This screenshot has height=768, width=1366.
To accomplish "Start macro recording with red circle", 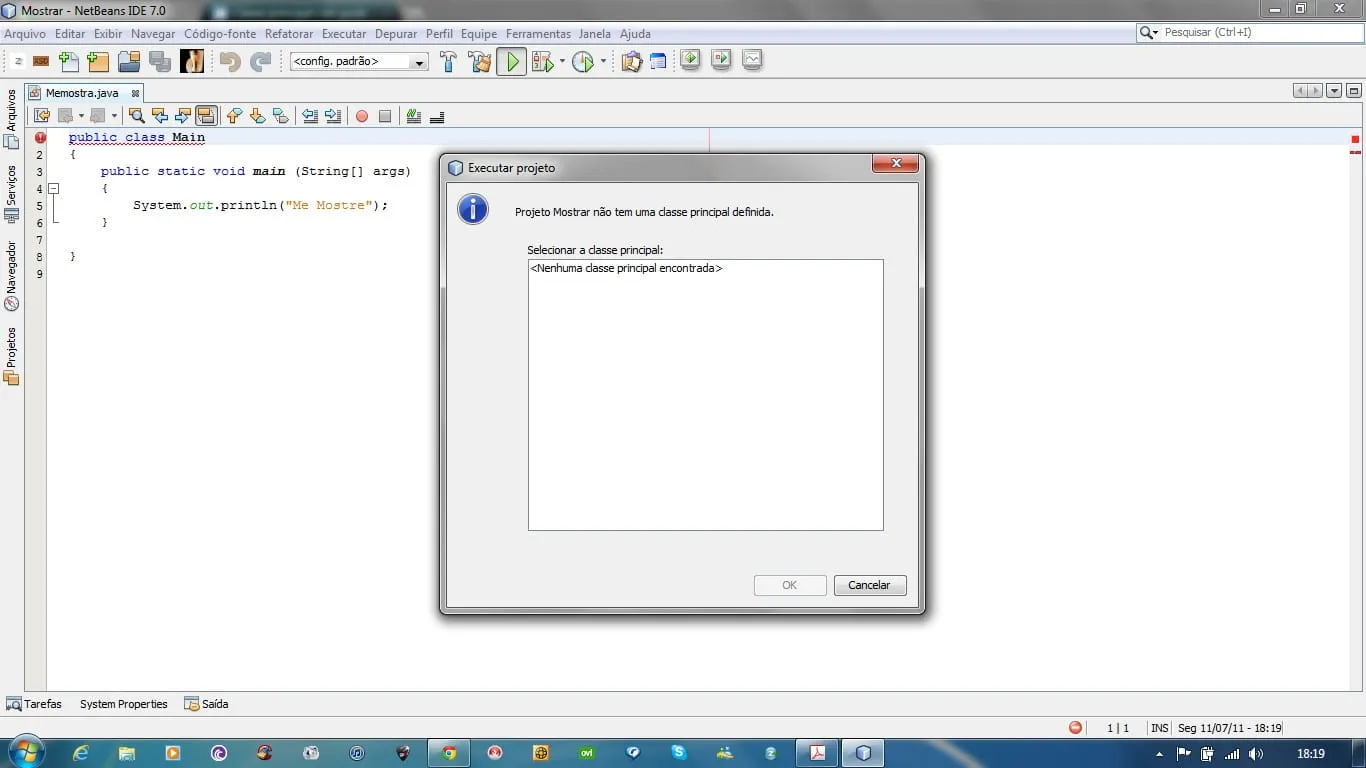I will pyautogui.click(x=362, y=116).
